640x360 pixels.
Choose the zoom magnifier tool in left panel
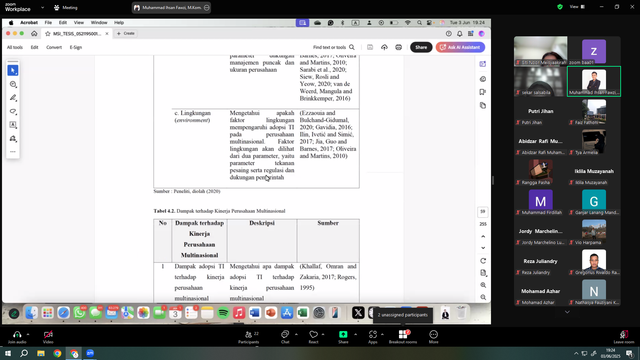pyautogui.click(x=13, y=84)
